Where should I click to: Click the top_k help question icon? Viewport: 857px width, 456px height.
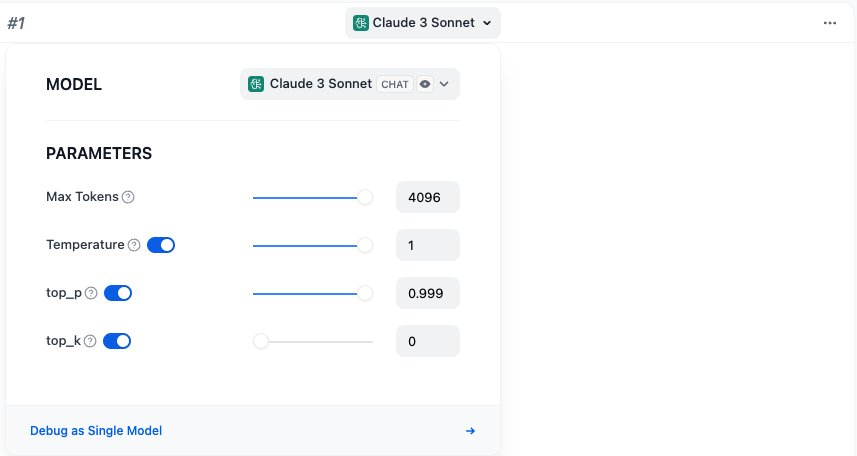90,341
